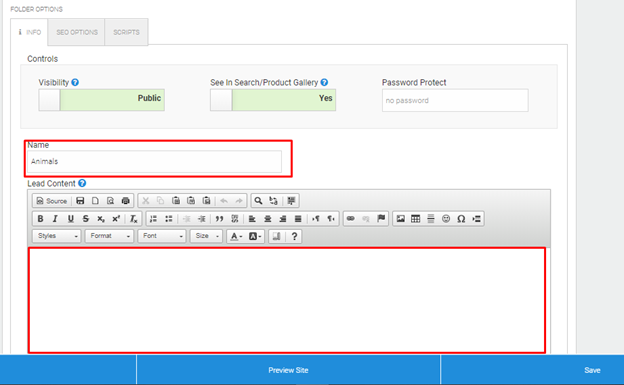Click the Select All icon
This screenshot has height=385, width=624.
pos(291,201)
